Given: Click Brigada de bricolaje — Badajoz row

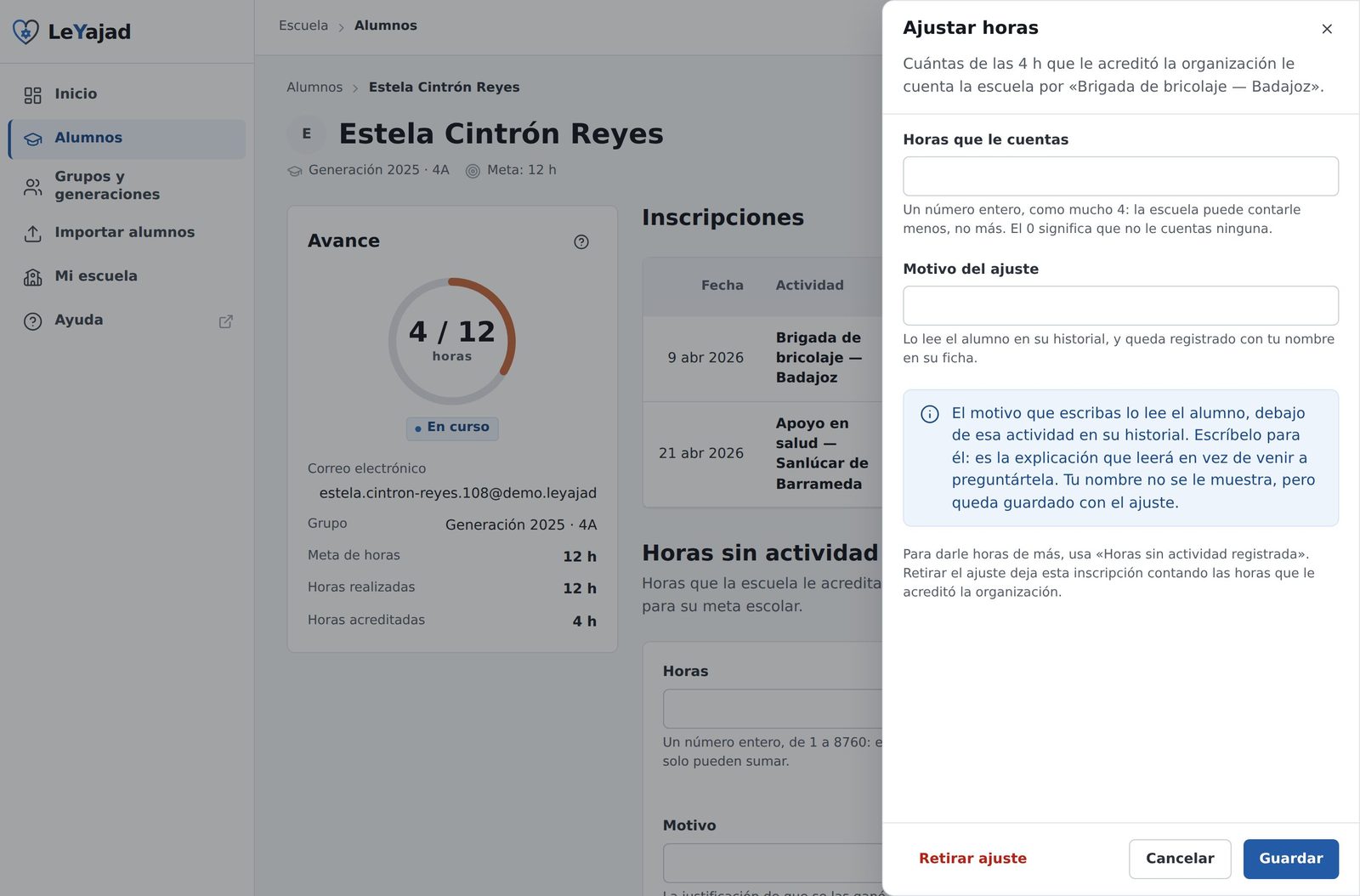Looking at the screenshot, I should tap(762, 358).
